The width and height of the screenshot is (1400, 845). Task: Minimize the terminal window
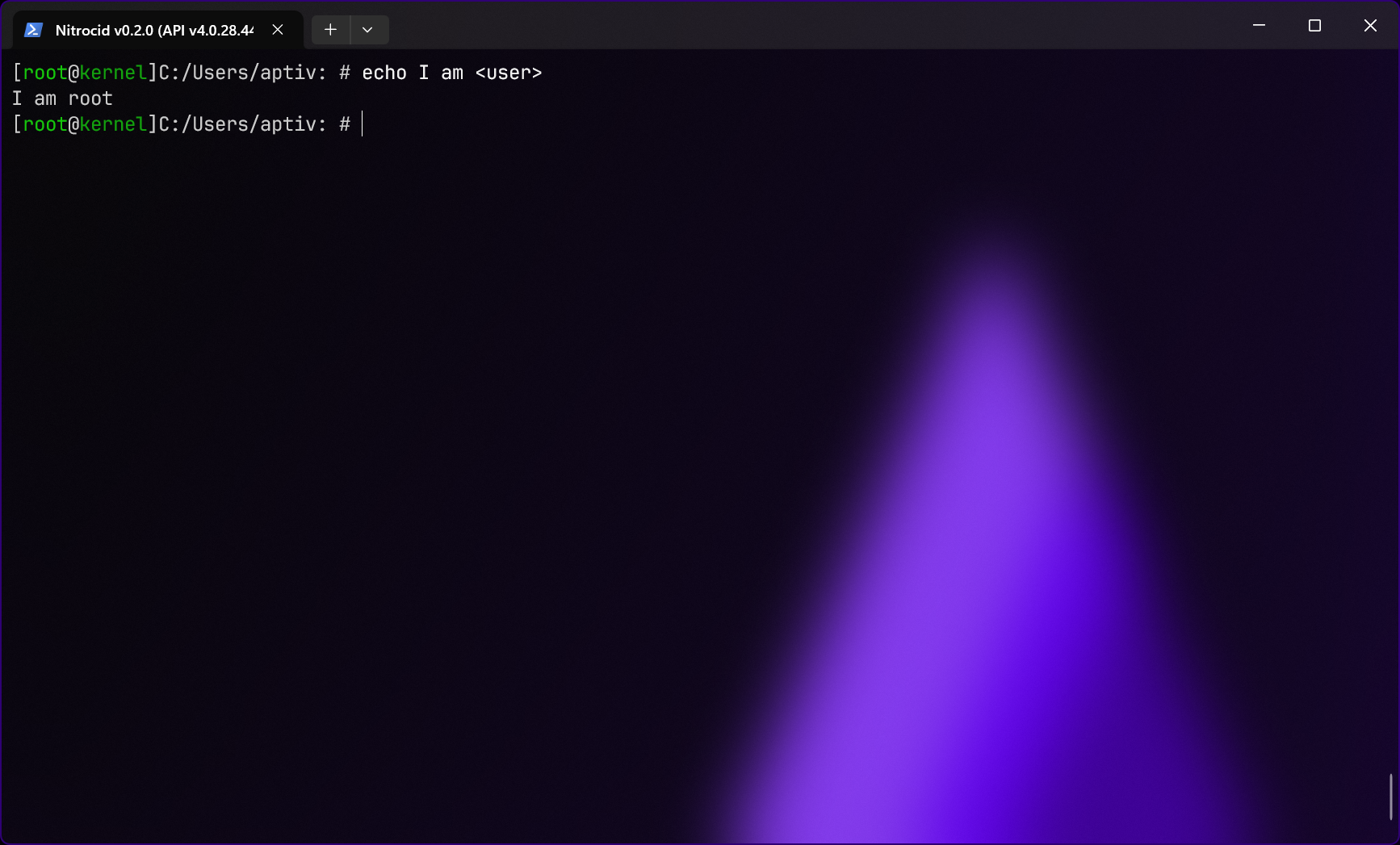click(x=1259, y=26)
